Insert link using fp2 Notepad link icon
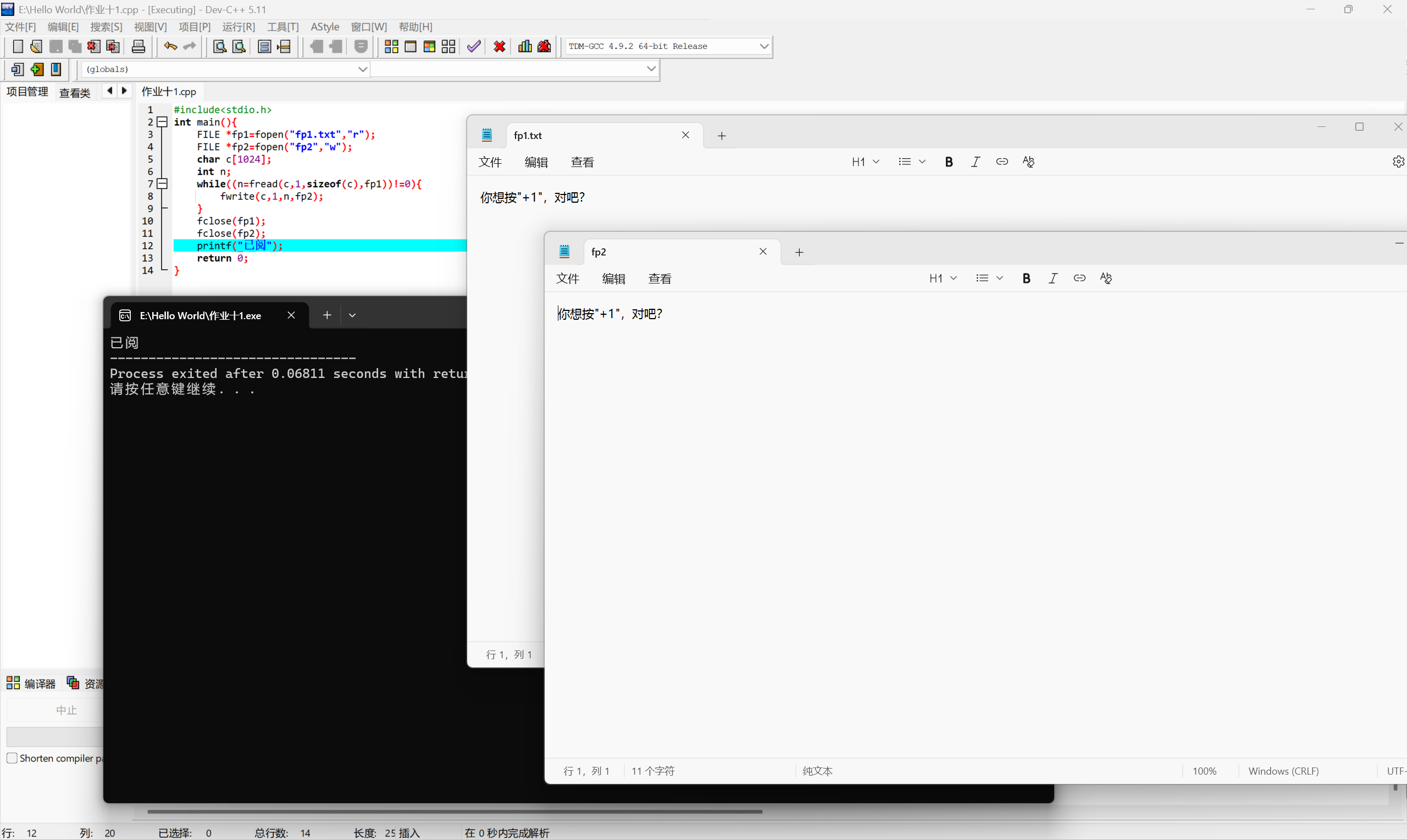This screenshot has width=1407, height=840. pos(1079,278)
